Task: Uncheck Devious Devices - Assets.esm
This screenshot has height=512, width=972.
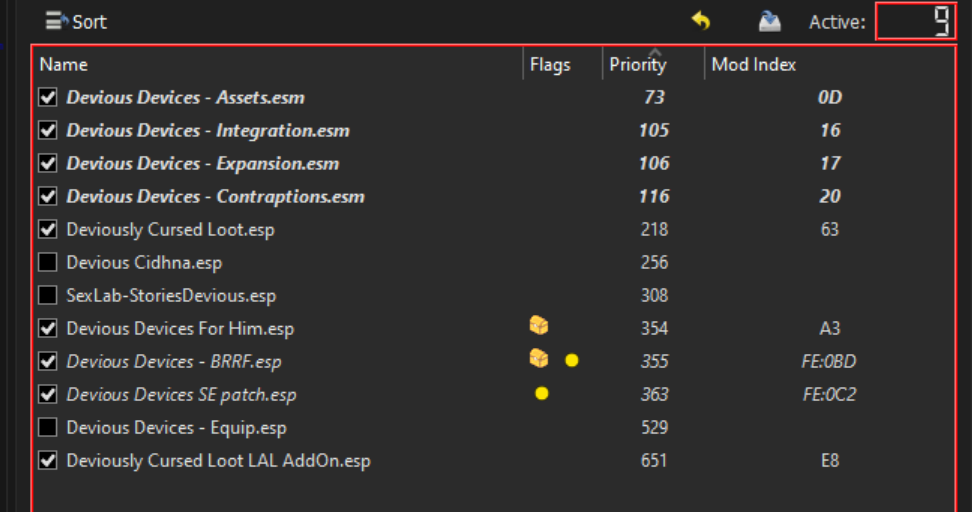Action: click(48, 97)
